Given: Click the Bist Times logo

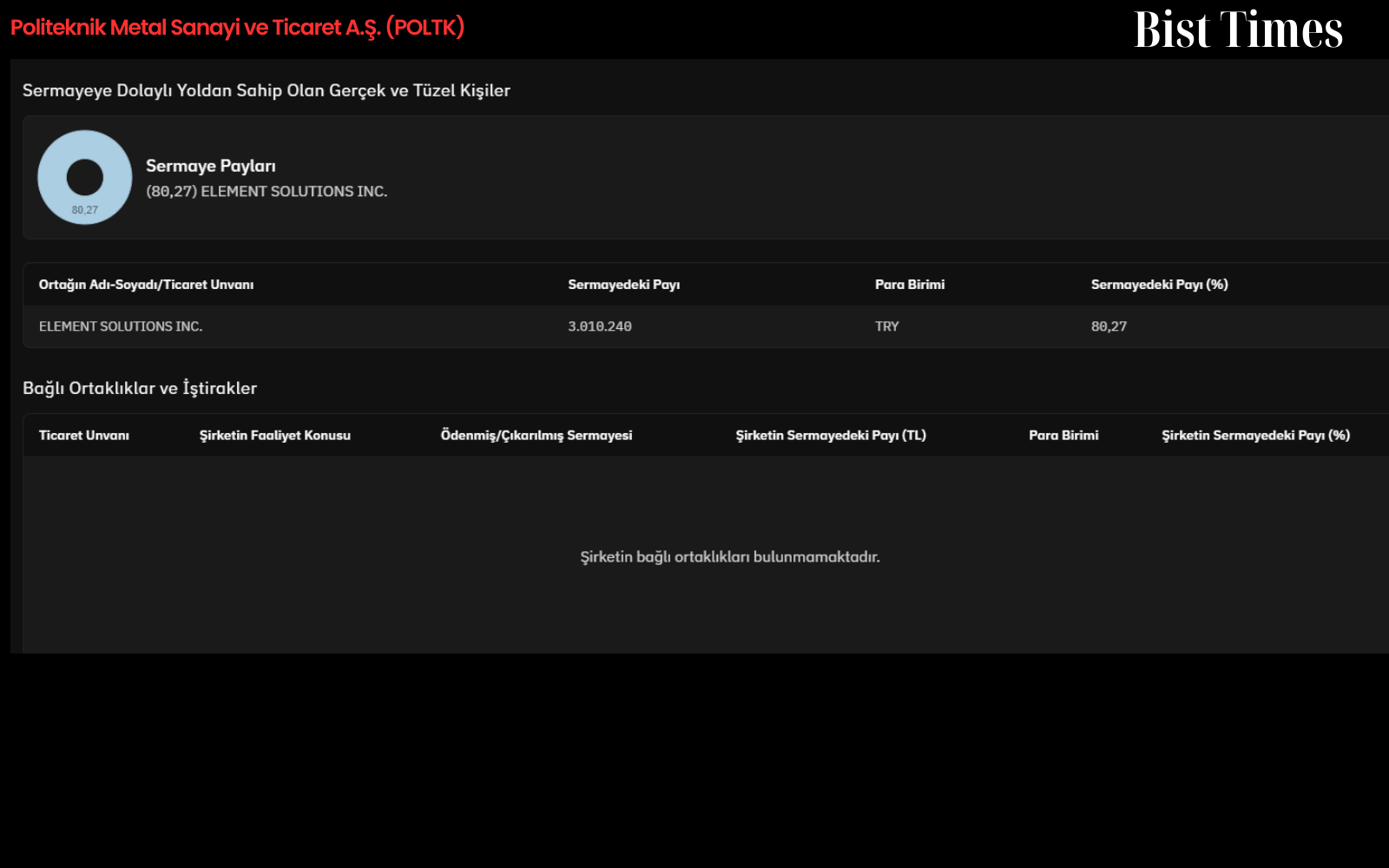Looking at the screenshot, I should coord(1238,30).
